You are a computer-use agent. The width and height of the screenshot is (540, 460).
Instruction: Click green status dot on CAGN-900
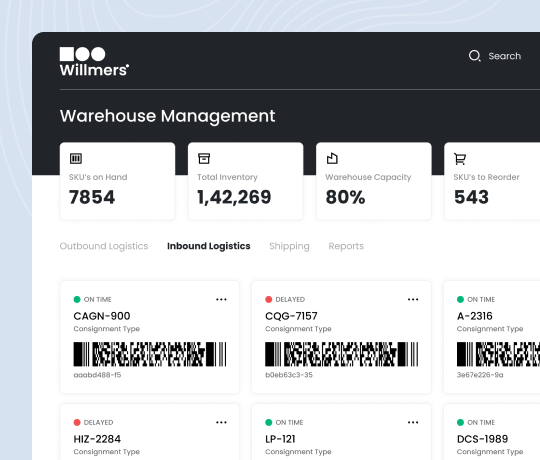77,300
